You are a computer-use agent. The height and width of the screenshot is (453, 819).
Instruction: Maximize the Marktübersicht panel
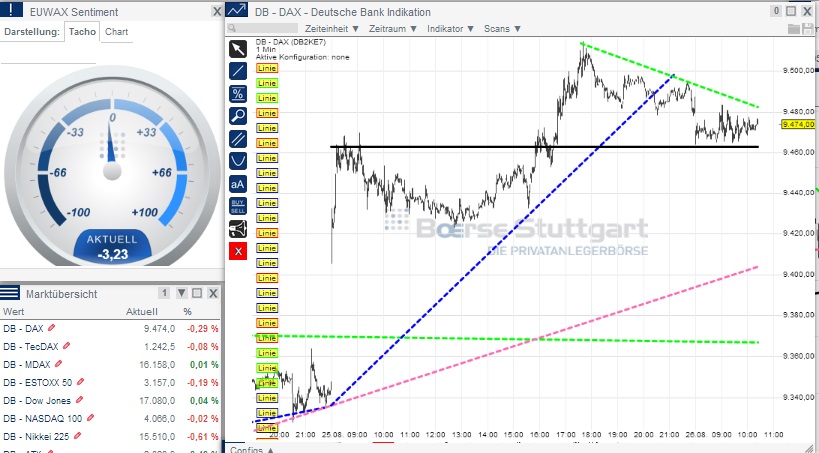(197, 293)
